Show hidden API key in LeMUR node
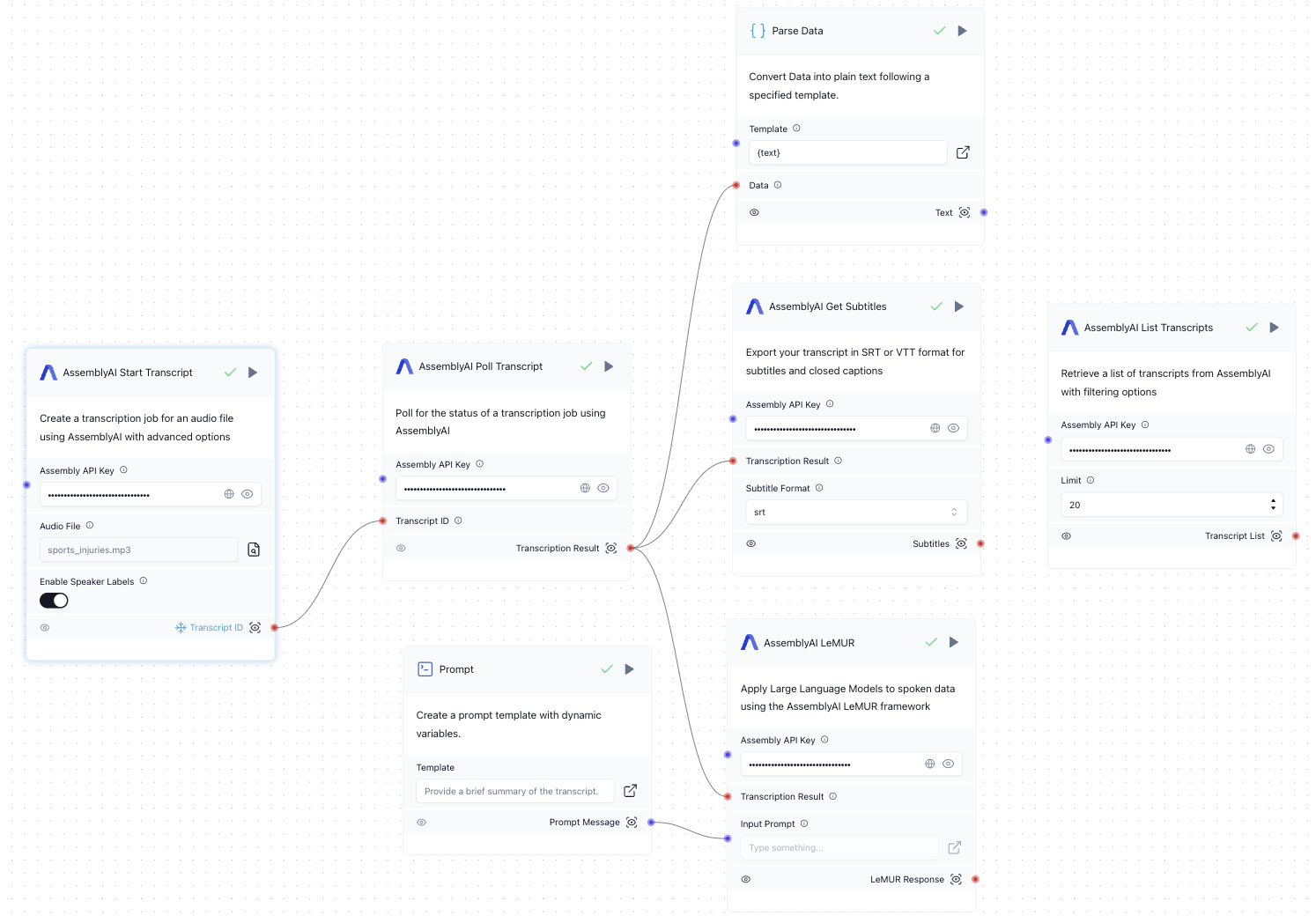The width and height of the screenshot is (1316, 923). [948, 764]
